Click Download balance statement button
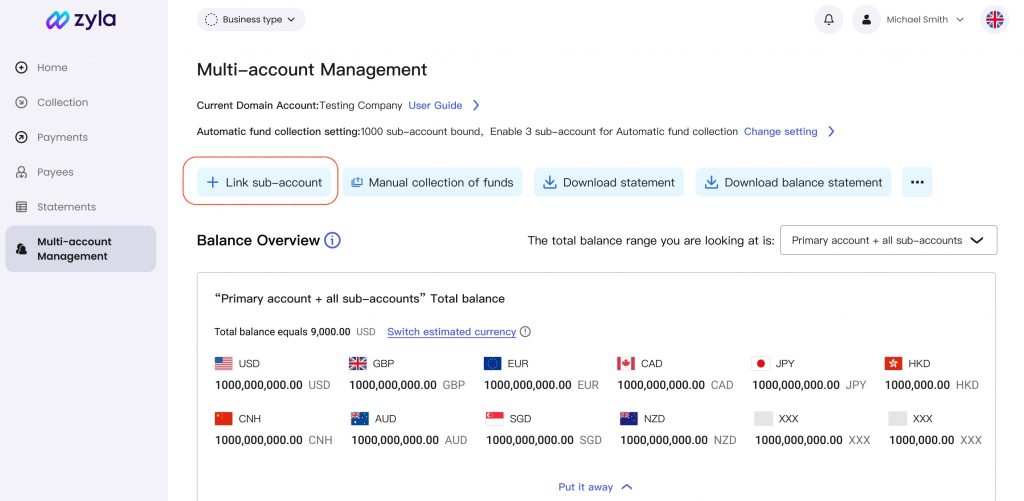Screen dimensions: 1024x501 point(793,182)
